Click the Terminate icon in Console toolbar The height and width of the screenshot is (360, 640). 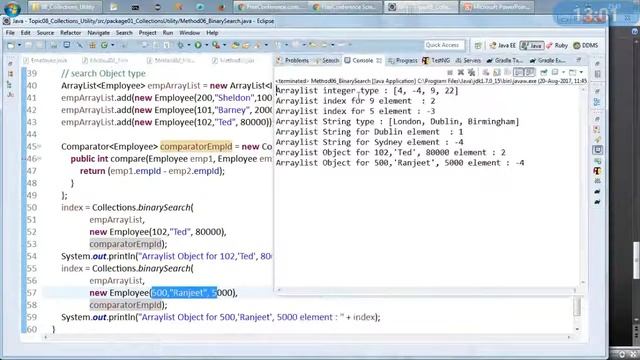(x=450, y=72)
